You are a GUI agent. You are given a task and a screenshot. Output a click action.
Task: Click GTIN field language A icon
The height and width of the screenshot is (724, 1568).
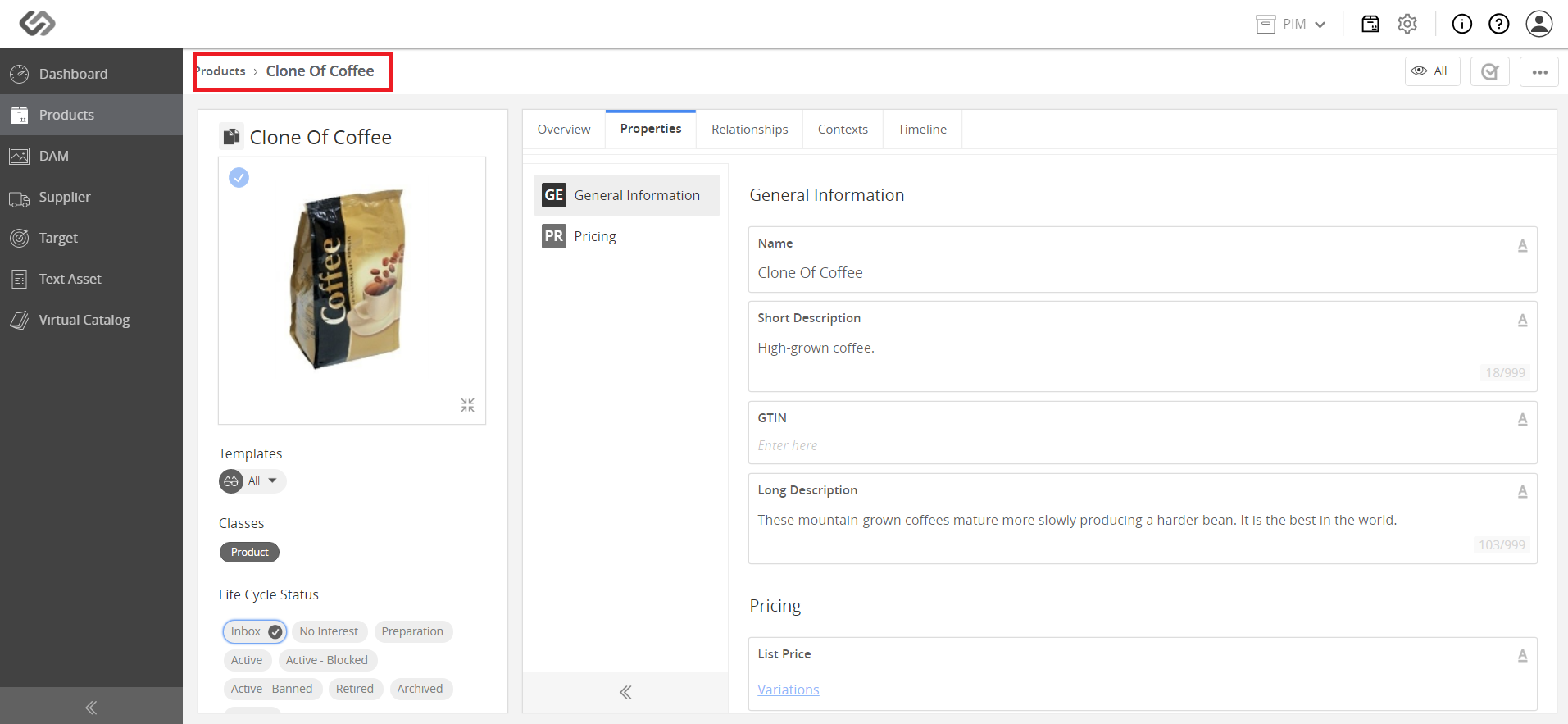pos(1522,419)
